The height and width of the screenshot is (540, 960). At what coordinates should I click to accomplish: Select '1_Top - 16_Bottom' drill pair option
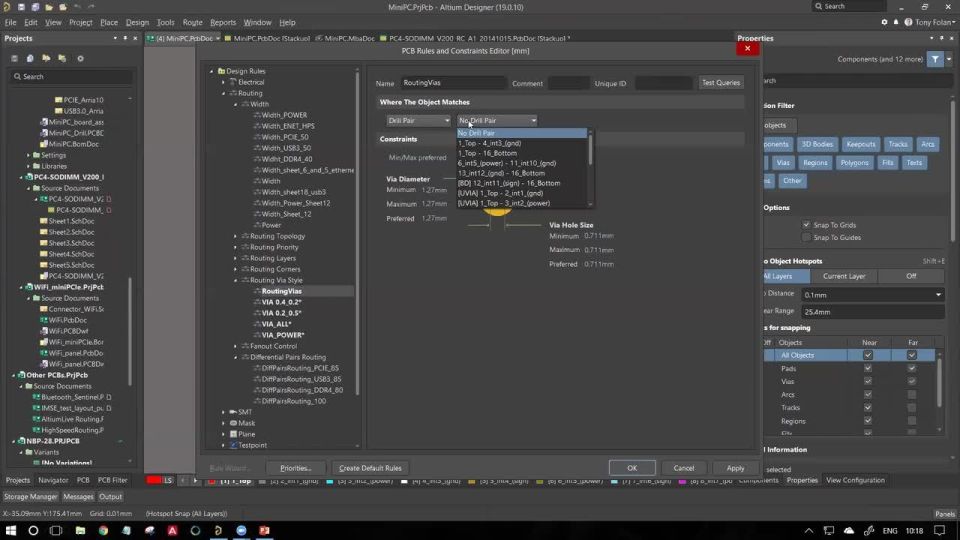[487, 153]
